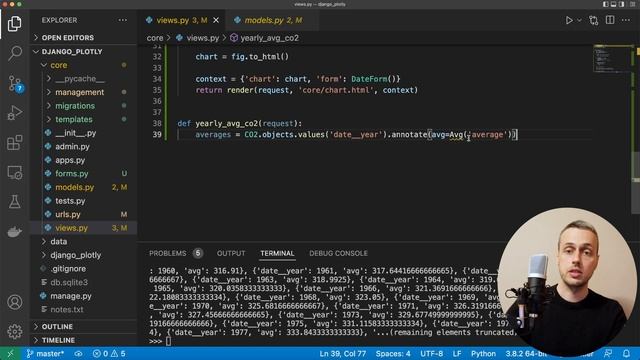
Task: Expand the migrations folder
Action: pos(84,106)
